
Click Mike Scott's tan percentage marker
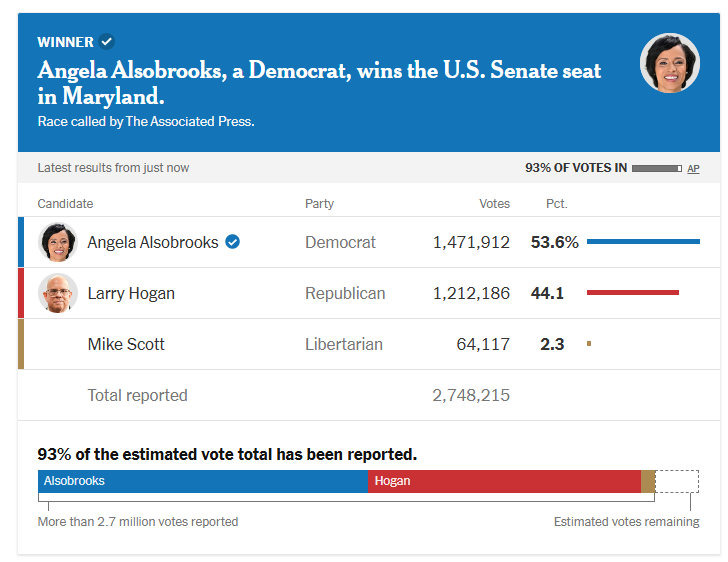(589, 344)
